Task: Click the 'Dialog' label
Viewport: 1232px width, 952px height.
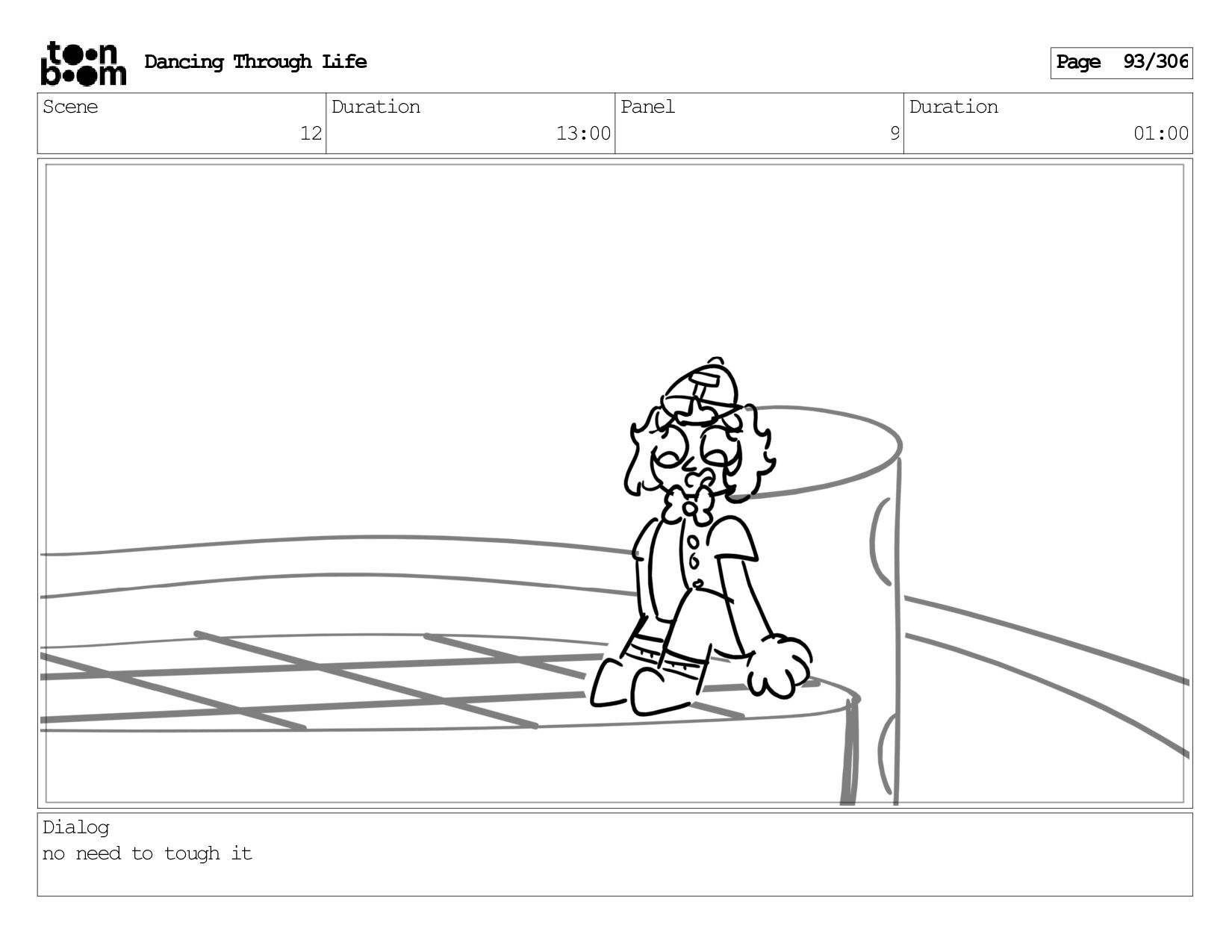Action: (75, 827)
